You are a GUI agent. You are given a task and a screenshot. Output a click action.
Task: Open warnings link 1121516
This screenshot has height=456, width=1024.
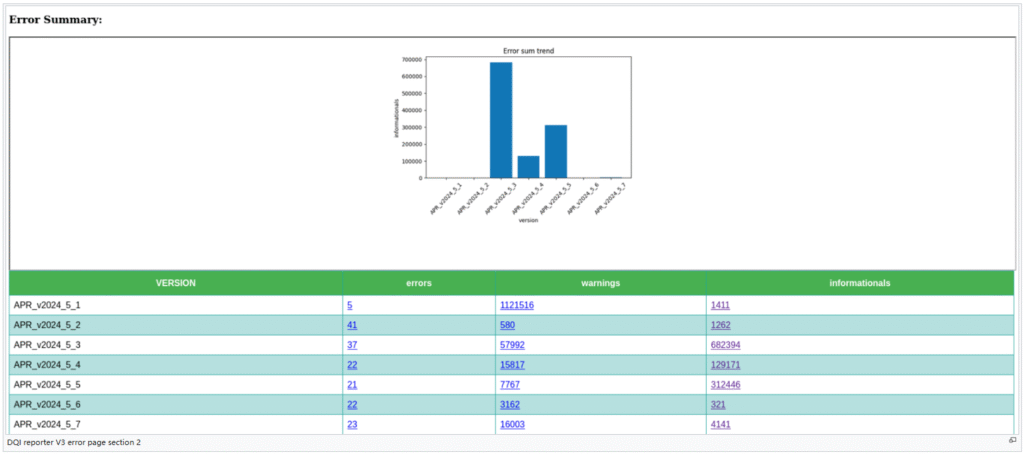tap(516, 305)
